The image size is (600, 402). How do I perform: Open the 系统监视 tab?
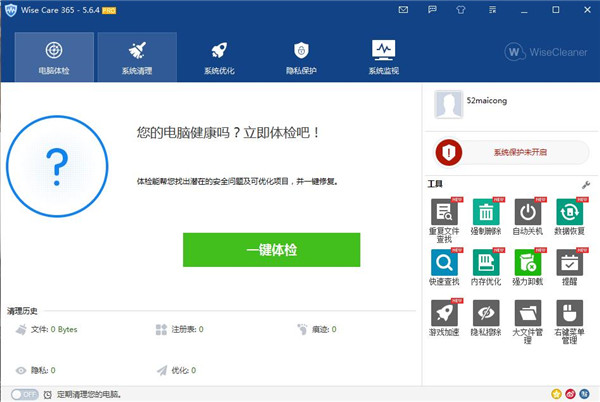point(384,57)
